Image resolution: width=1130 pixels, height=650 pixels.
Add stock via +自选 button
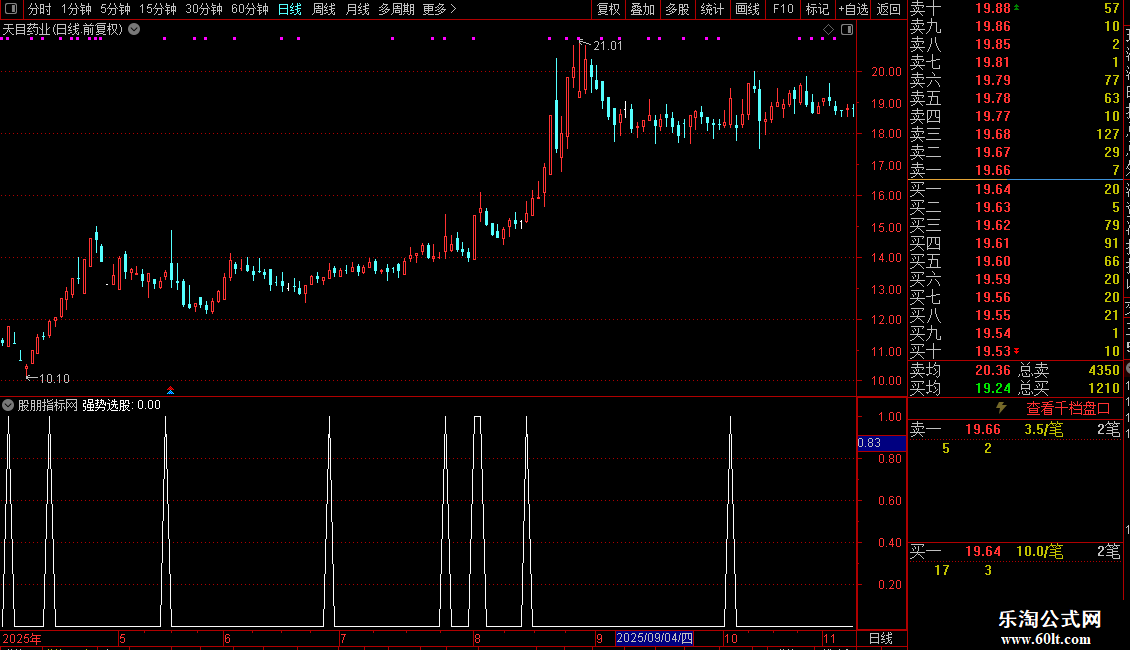(x=853, y=9)
